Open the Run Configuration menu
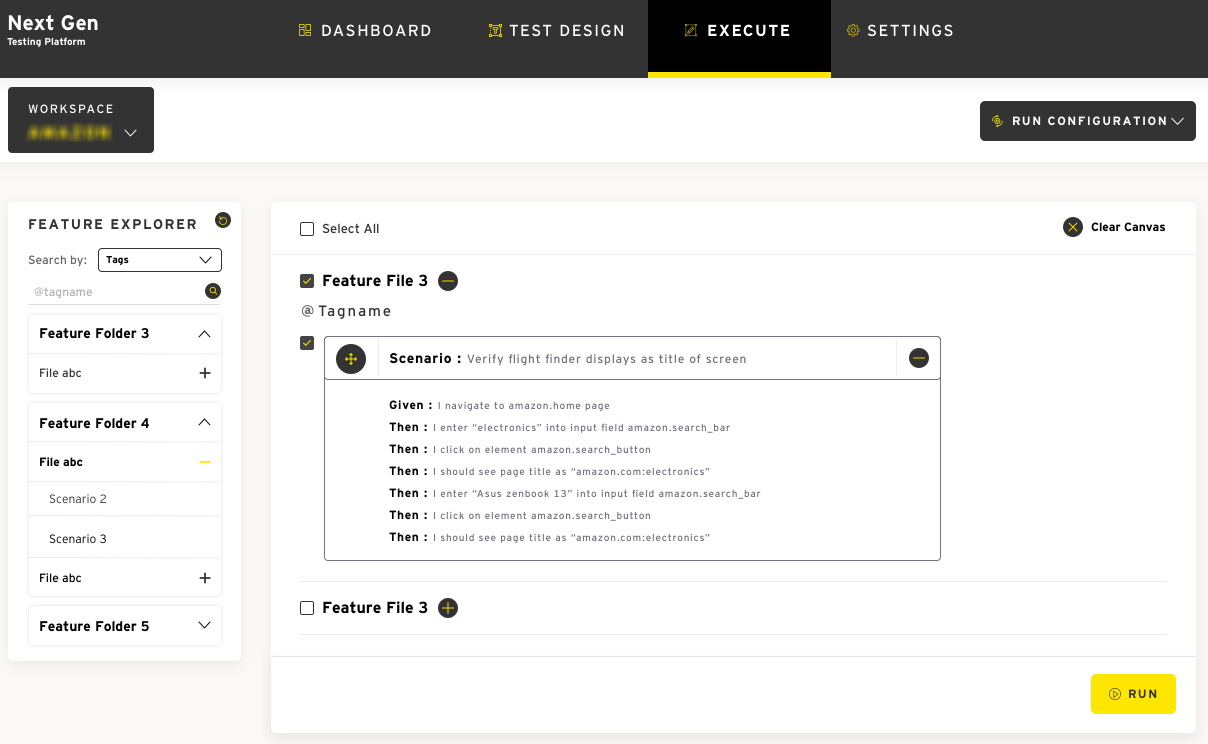1208x744 pixels. coord(1087,121)
